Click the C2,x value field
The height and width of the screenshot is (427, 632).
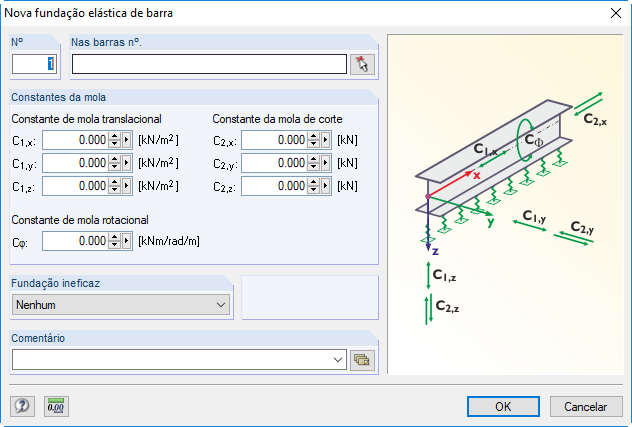pos(274,140)
